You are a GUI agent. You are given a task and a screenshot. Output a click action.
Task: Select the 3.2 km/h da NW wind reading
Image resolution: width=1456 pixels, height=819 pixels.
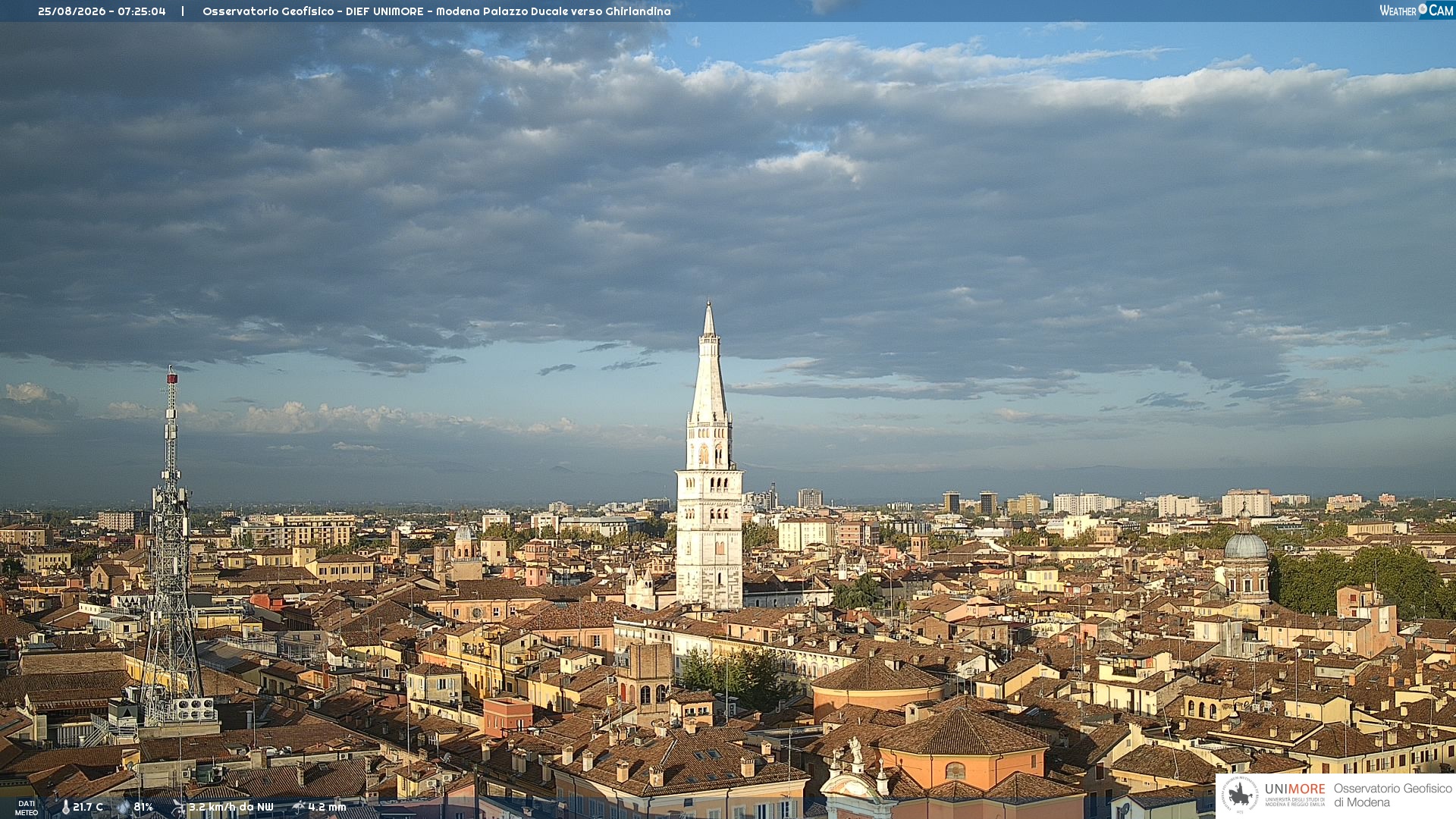click(231, 808)
